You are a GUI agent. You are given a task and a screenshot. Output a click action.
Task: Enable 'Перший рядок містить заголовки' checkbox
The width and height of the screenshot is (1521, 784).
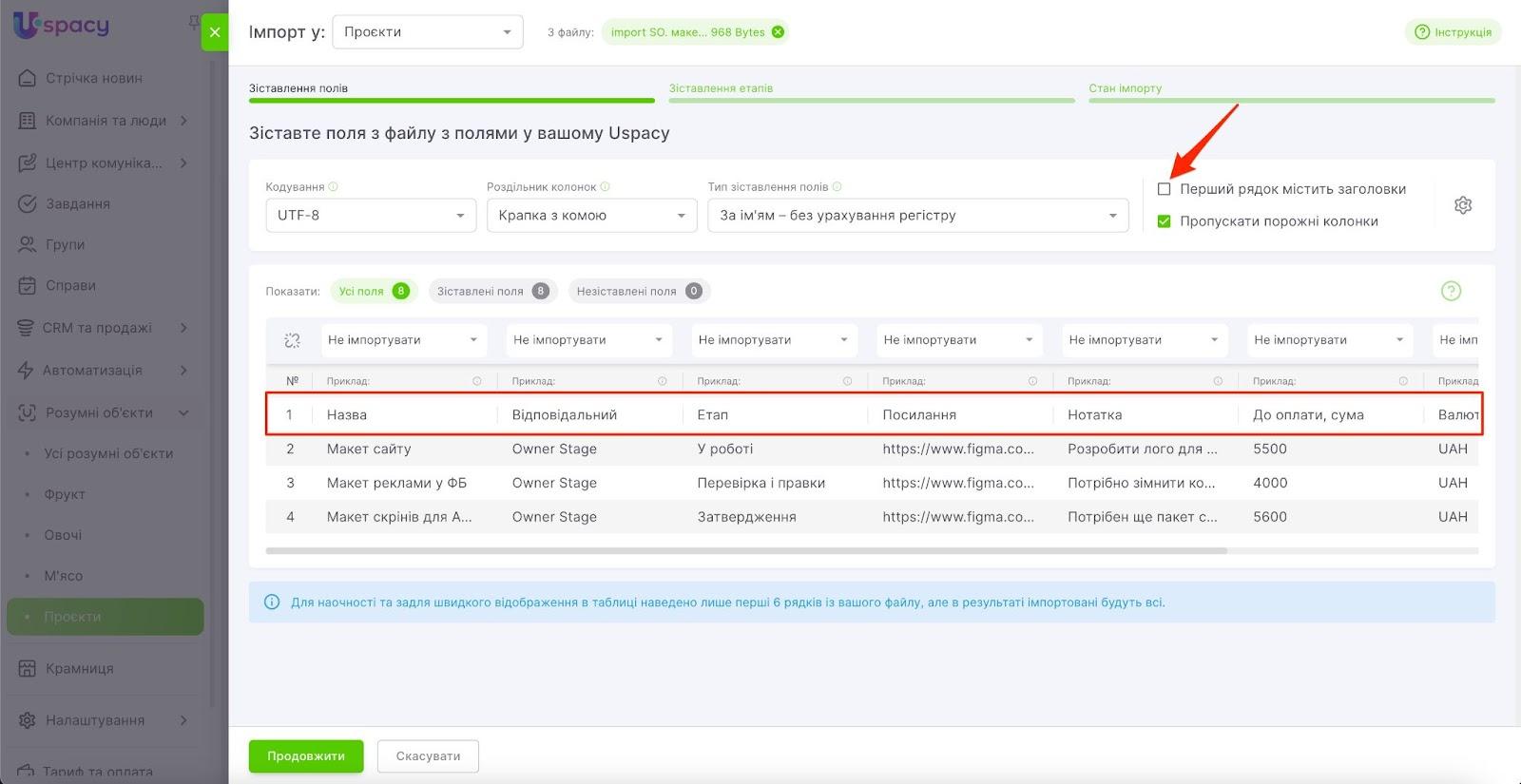1164,189
